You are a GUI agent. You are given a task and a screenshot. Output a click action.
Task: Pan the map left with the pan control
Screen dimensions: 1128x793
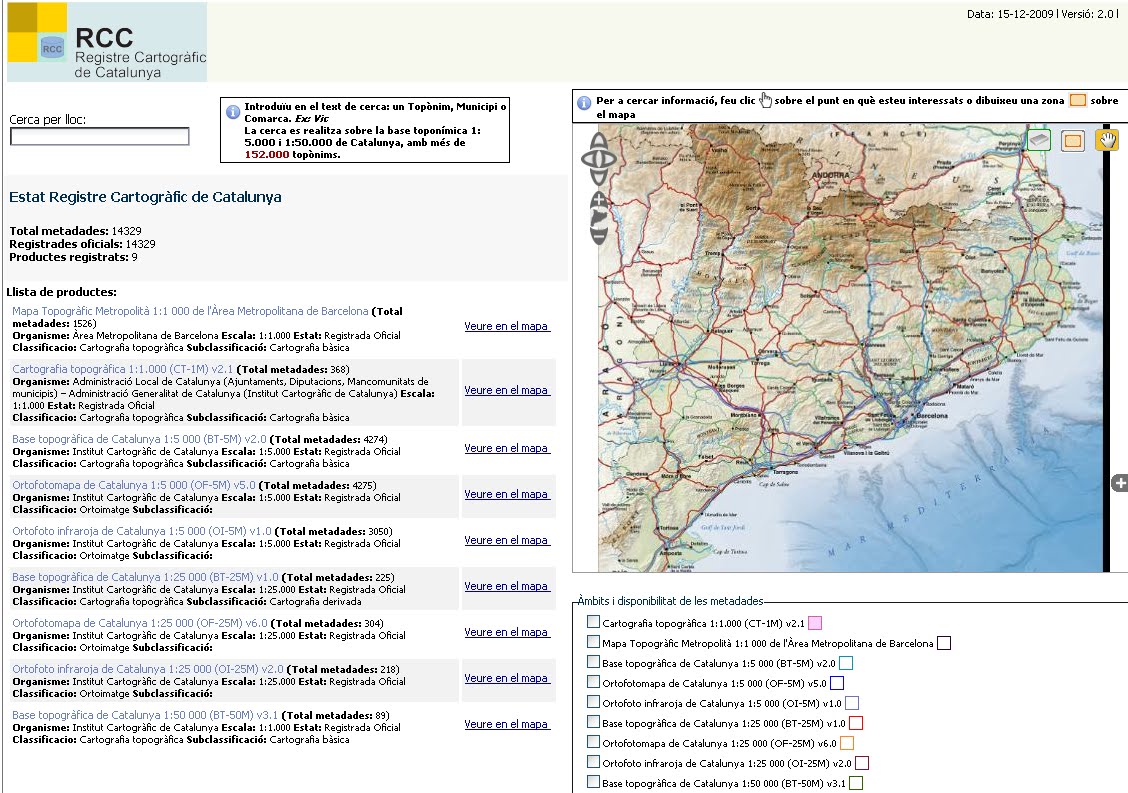tap(588, 159)
